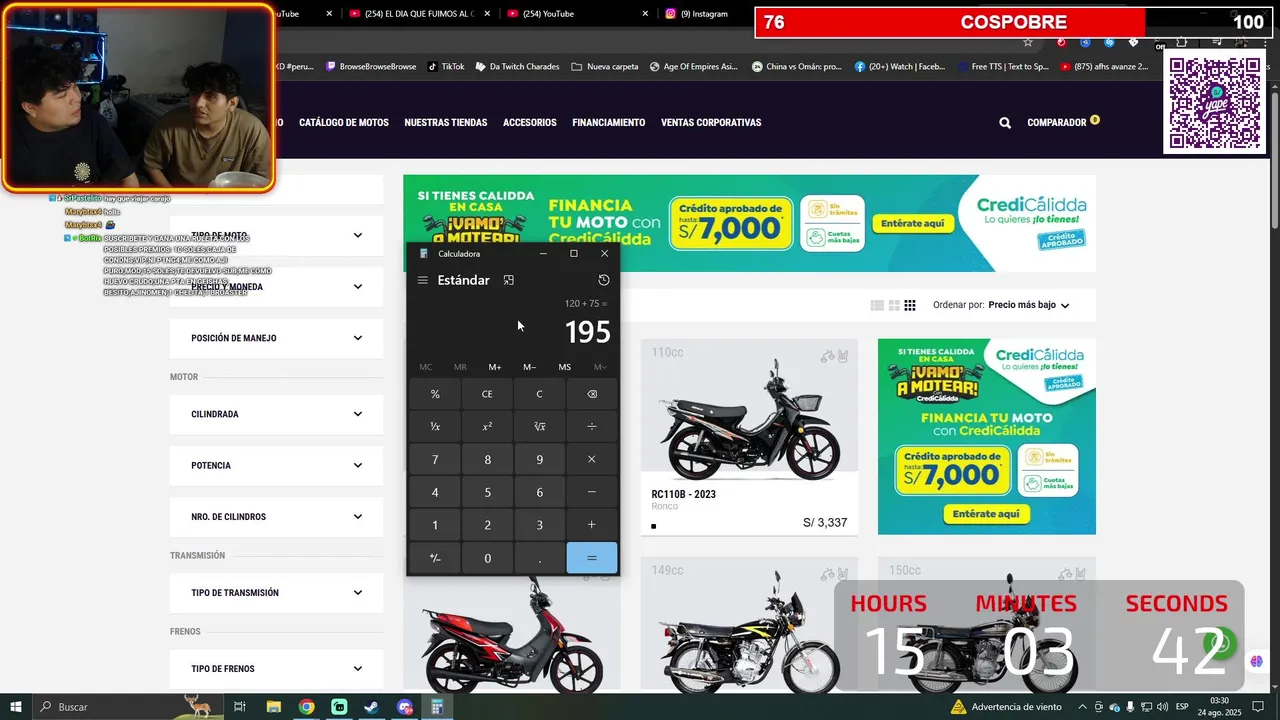The height and width of the screenshot is (720, 1280).
Task: Open File Explorer from the taskbar
Action: tap(273, 707)
